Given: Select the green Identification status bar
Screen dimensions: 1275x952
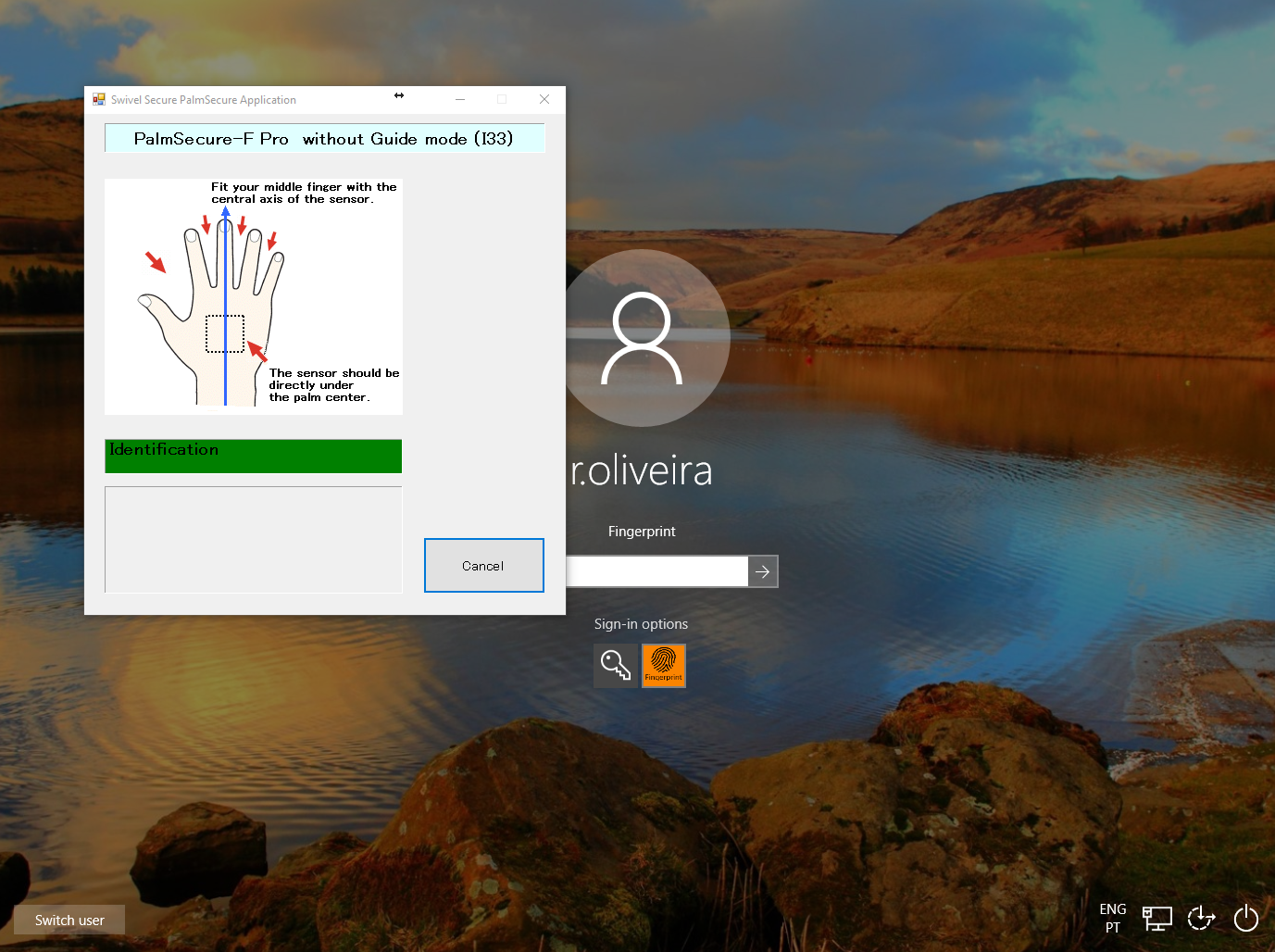Looking at the screenshot, I should click(253, 456).
